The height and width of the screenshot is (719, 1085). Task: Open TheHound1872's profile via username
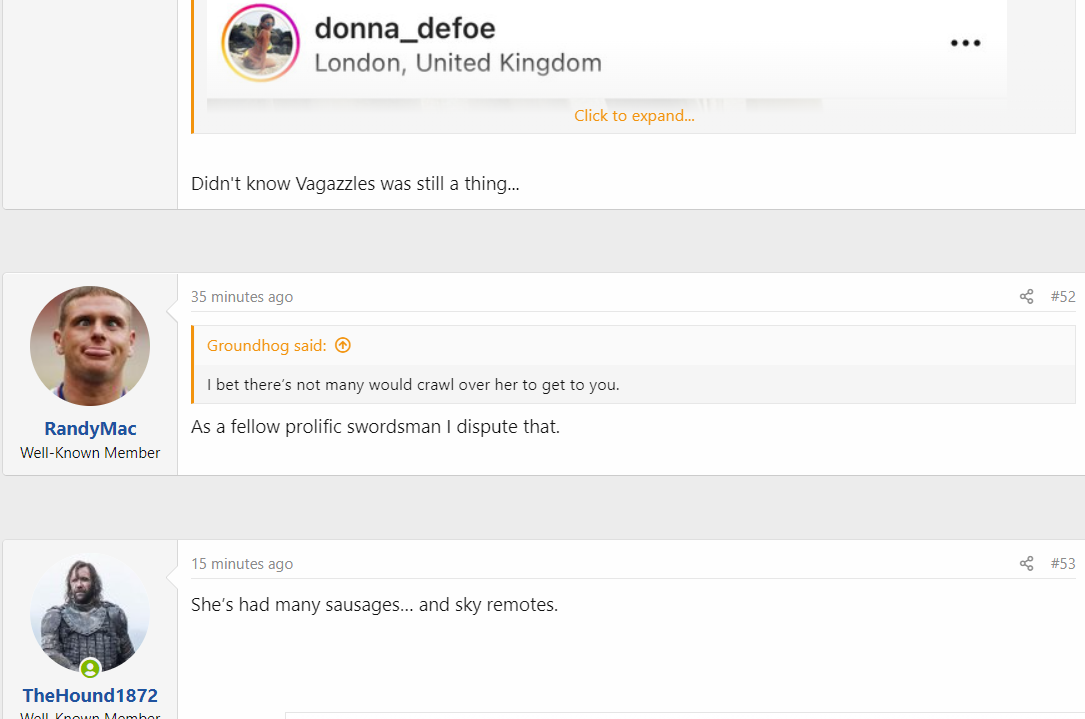click(90, 695)
